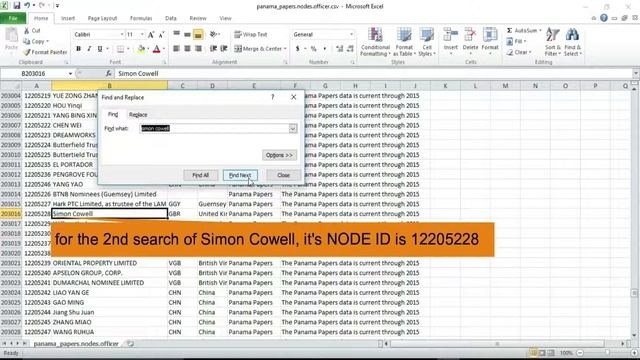This screenshot has height=360, width=640.
Task: Decrease font size with Shrink Font icon
Action: pos(161,35)
